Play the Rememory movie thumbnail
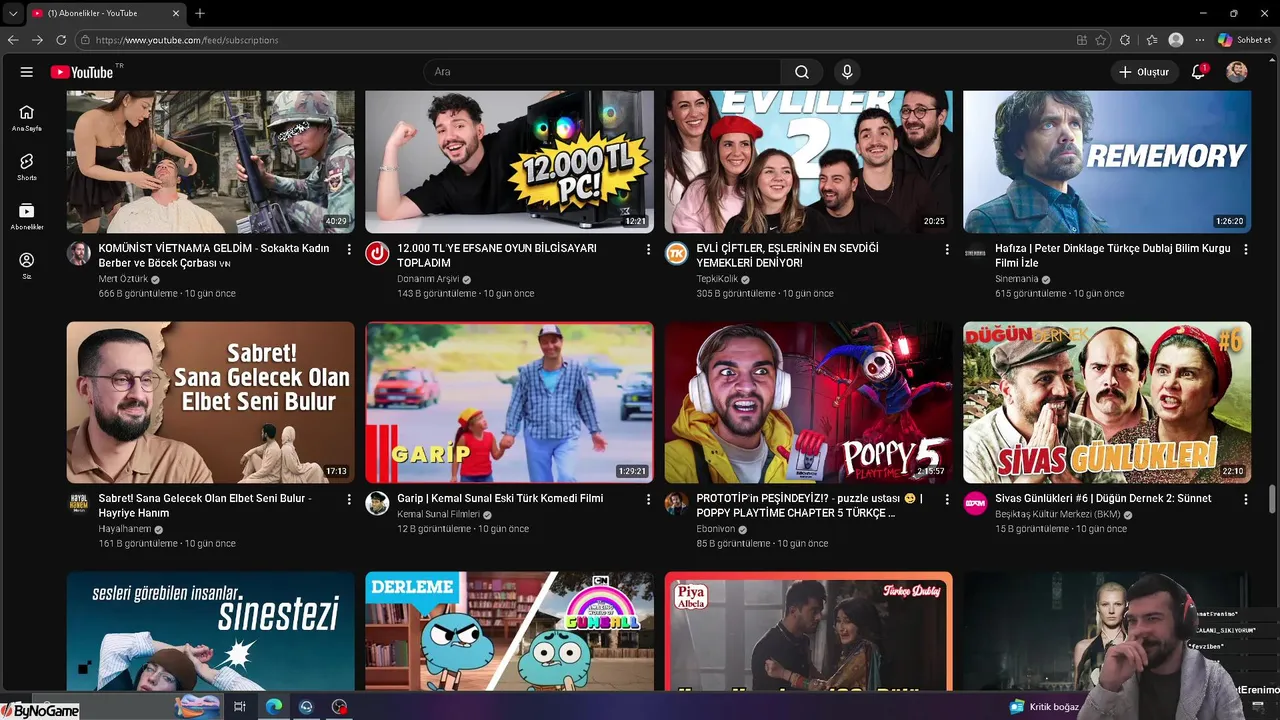Screen dimensions: 1280x720 pos(1107,161)
